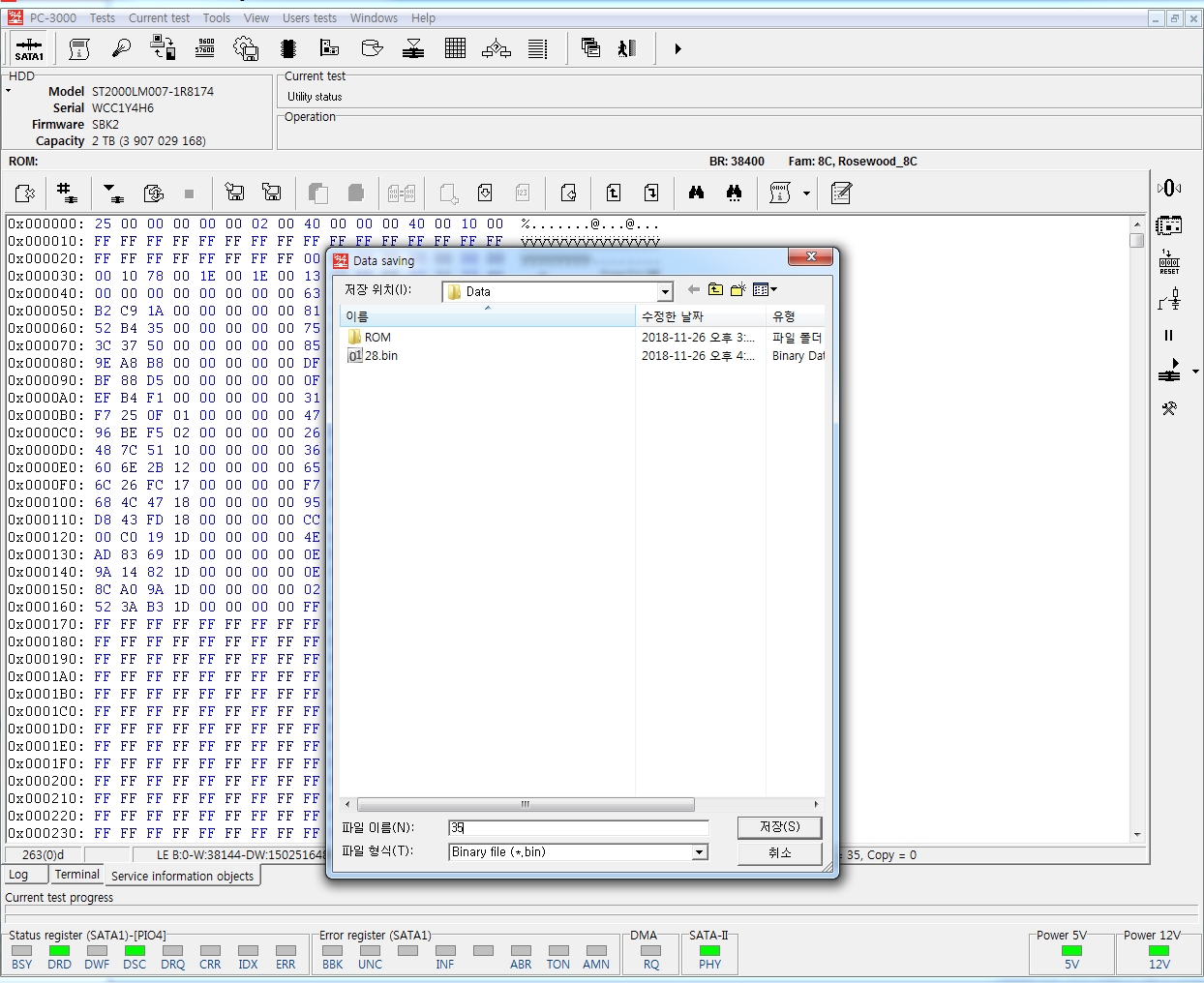Open the file type Binary file dropdown
This screenshot has width=1204, height=983.
(699, 852)
